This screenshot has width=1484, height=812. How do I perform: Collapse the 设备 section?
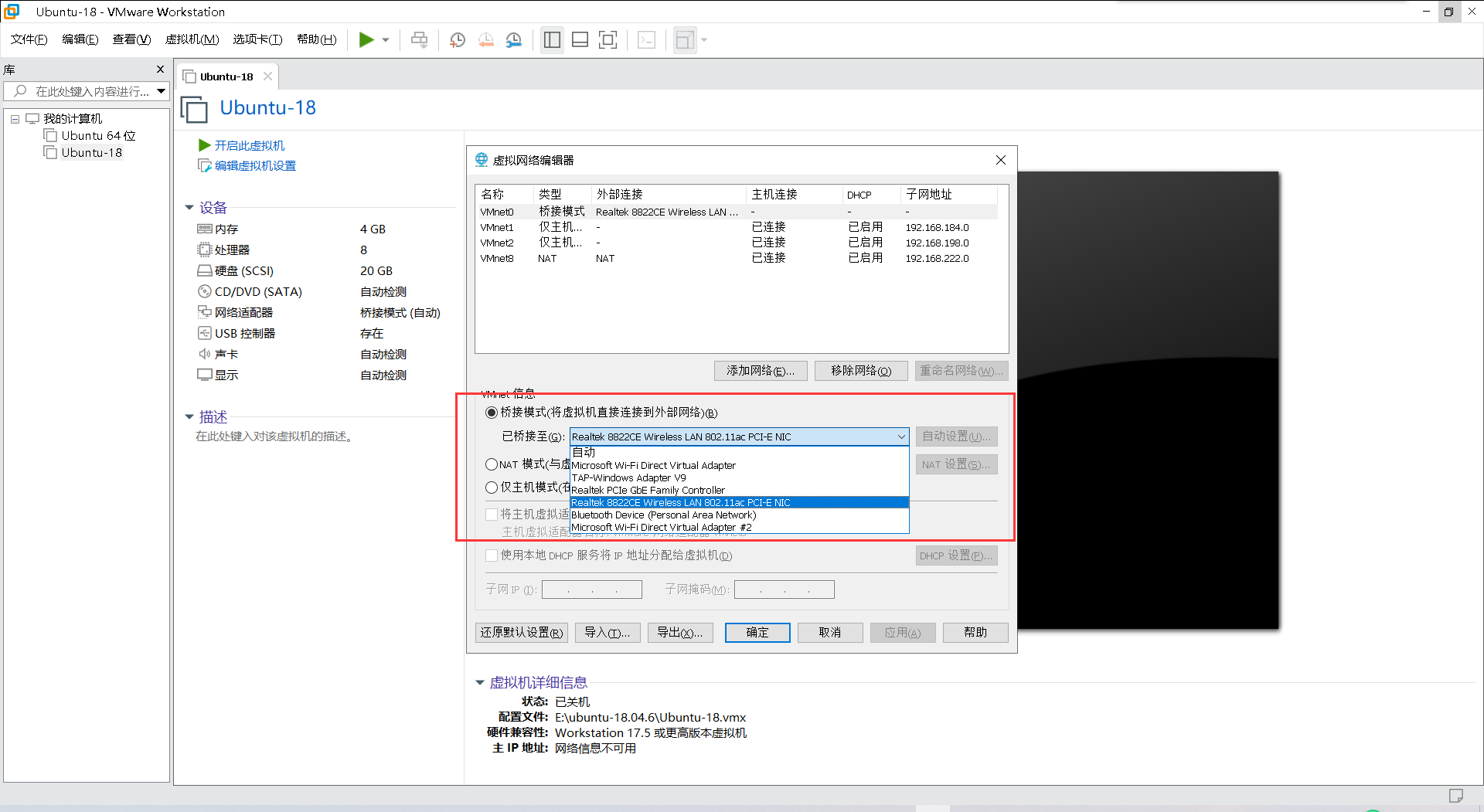coord(189,208)
